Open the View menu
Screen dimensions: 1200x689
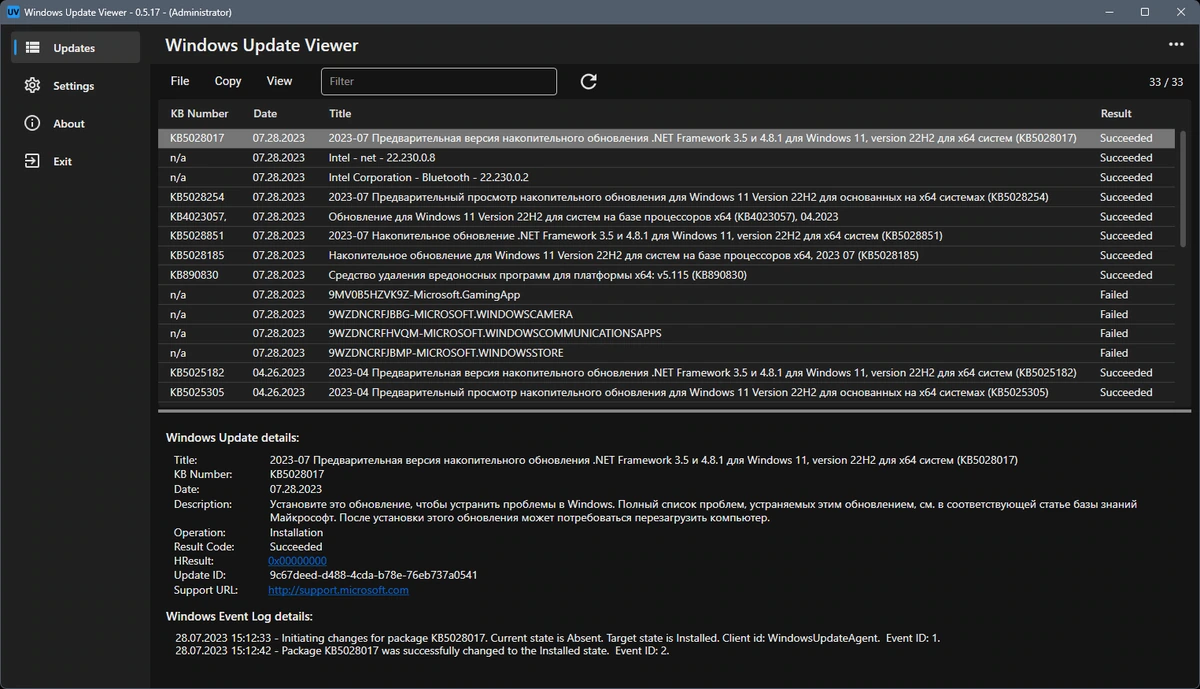click(x=279, y=81)
